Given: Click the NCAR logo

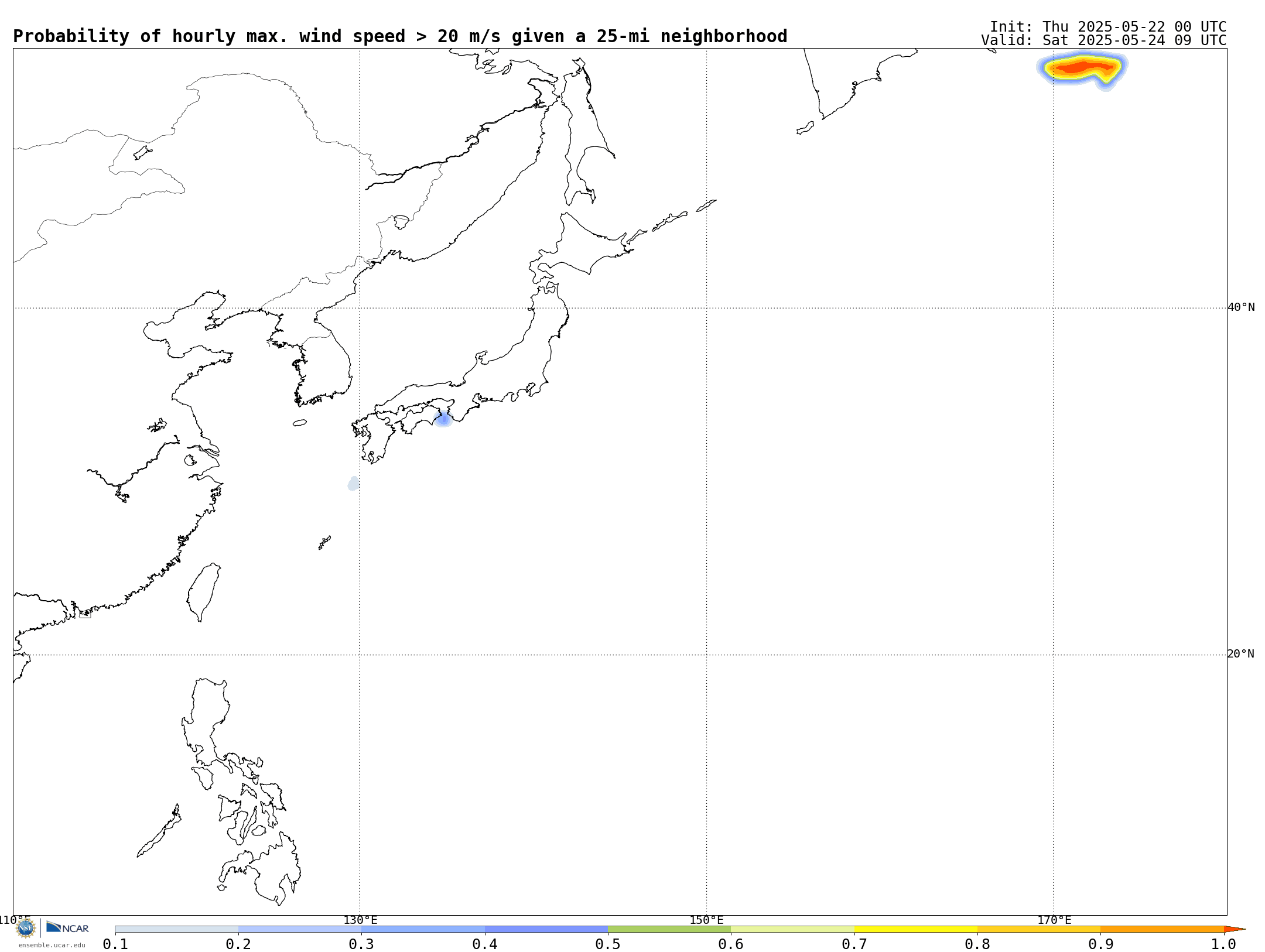Looking at the screenshot, I should coord(67,927).
